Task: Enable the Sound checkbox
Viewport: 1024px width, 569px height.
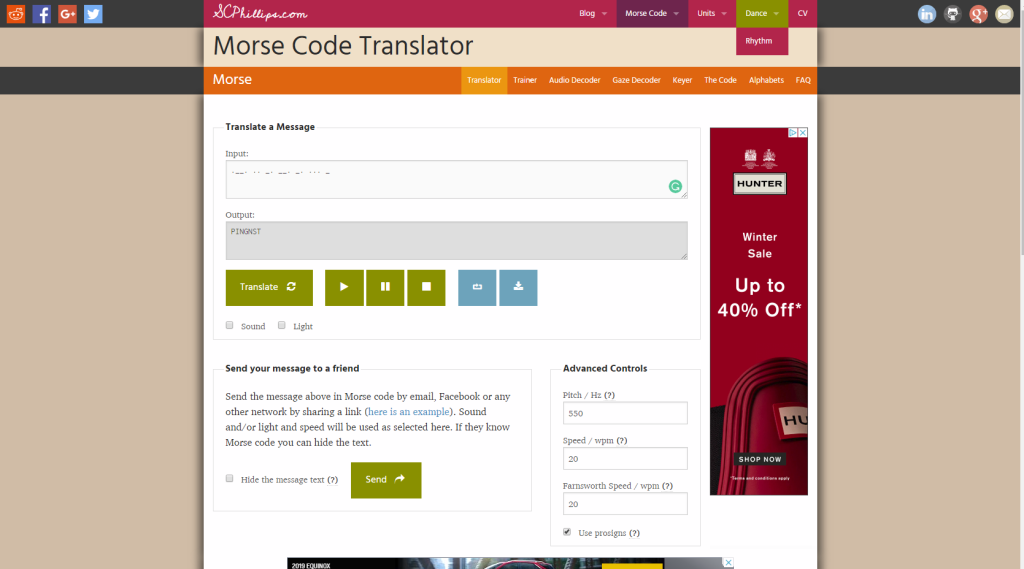Action: pos(230,325)
